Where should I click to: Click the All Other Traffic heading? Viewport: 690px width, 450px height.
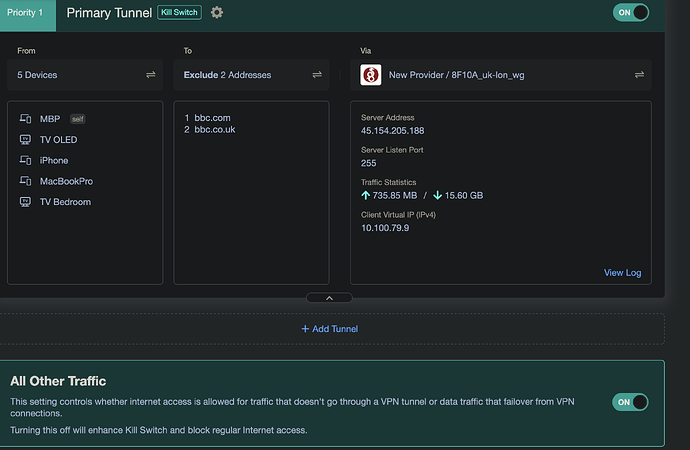point(58,381)
